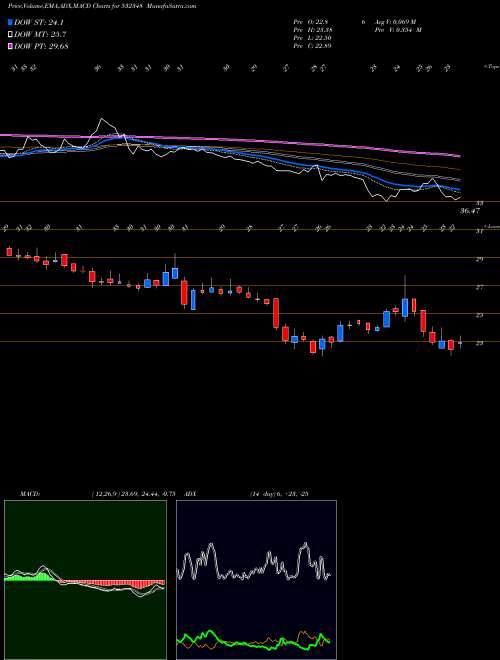The height and width of the screenshot is (660, 500).
Task: Click the 29 price axis label
Action: click(x=479, y=259)
